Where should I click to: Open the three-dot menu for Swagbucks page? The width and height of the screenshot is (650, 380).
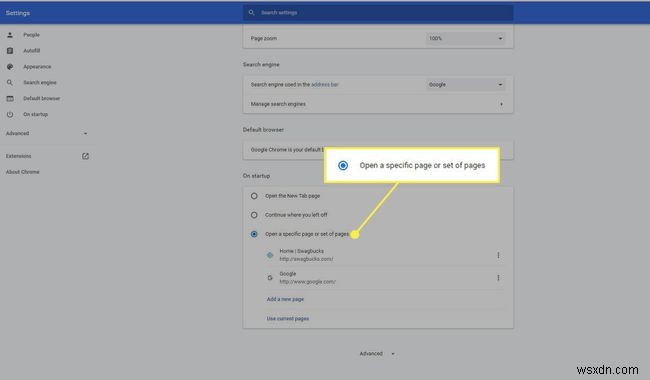pos(498,255)
